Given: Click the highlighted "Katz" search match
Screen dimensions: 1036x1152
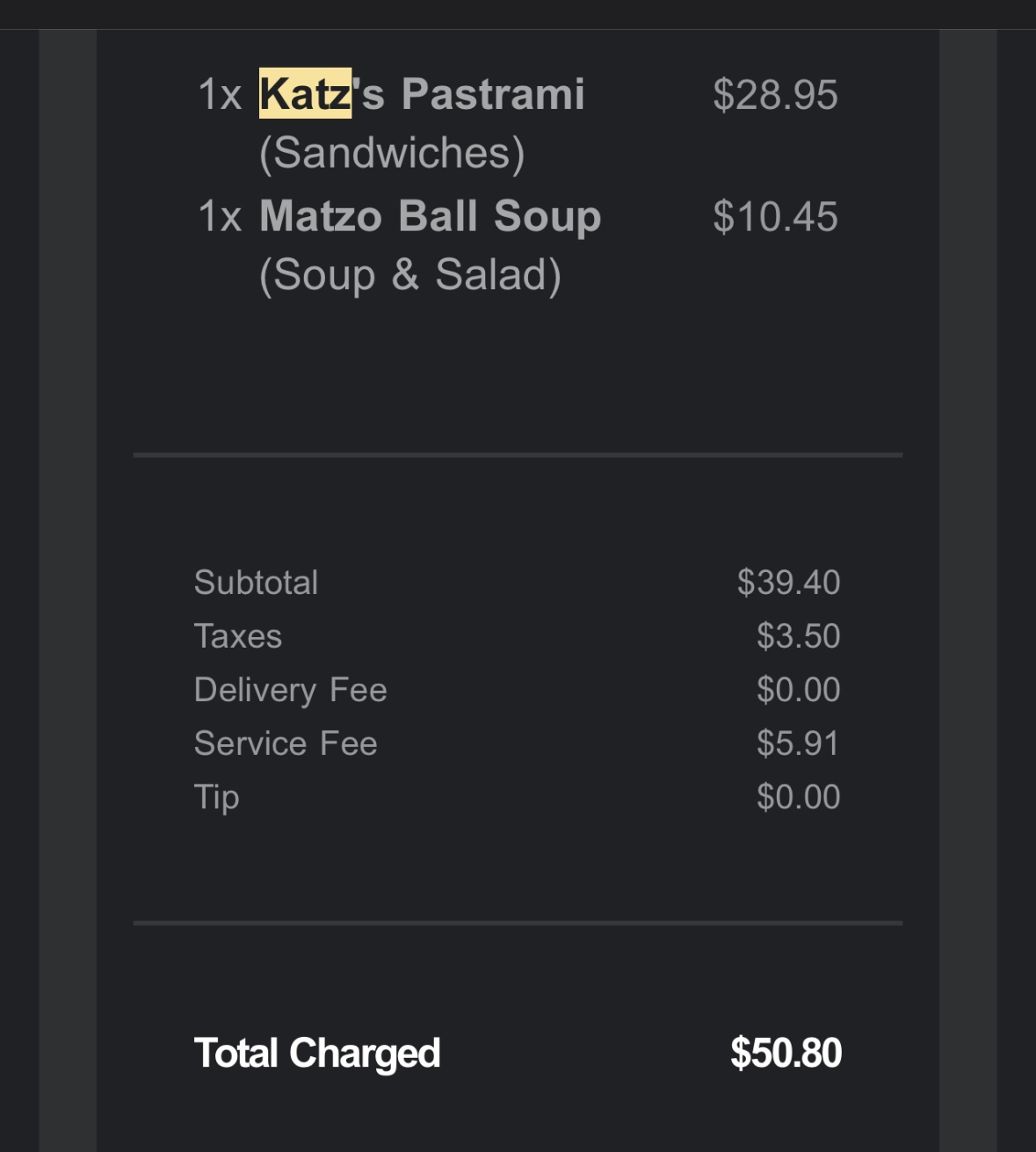Looking at the screenshot, I should pos(305,94).
